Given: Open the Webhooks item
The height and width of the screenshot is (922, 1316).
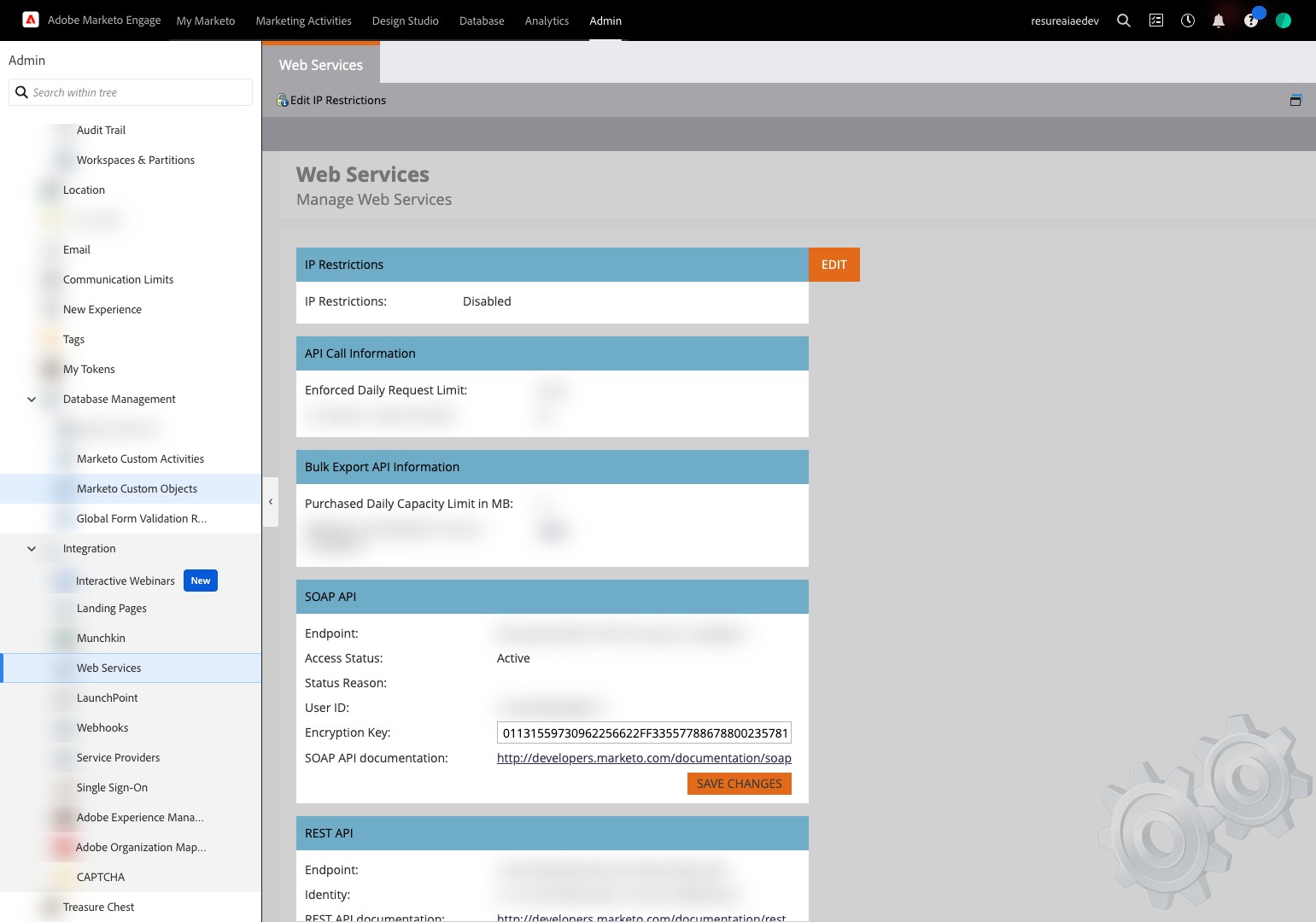Looking at the screenshot, I should click(102, 728).
